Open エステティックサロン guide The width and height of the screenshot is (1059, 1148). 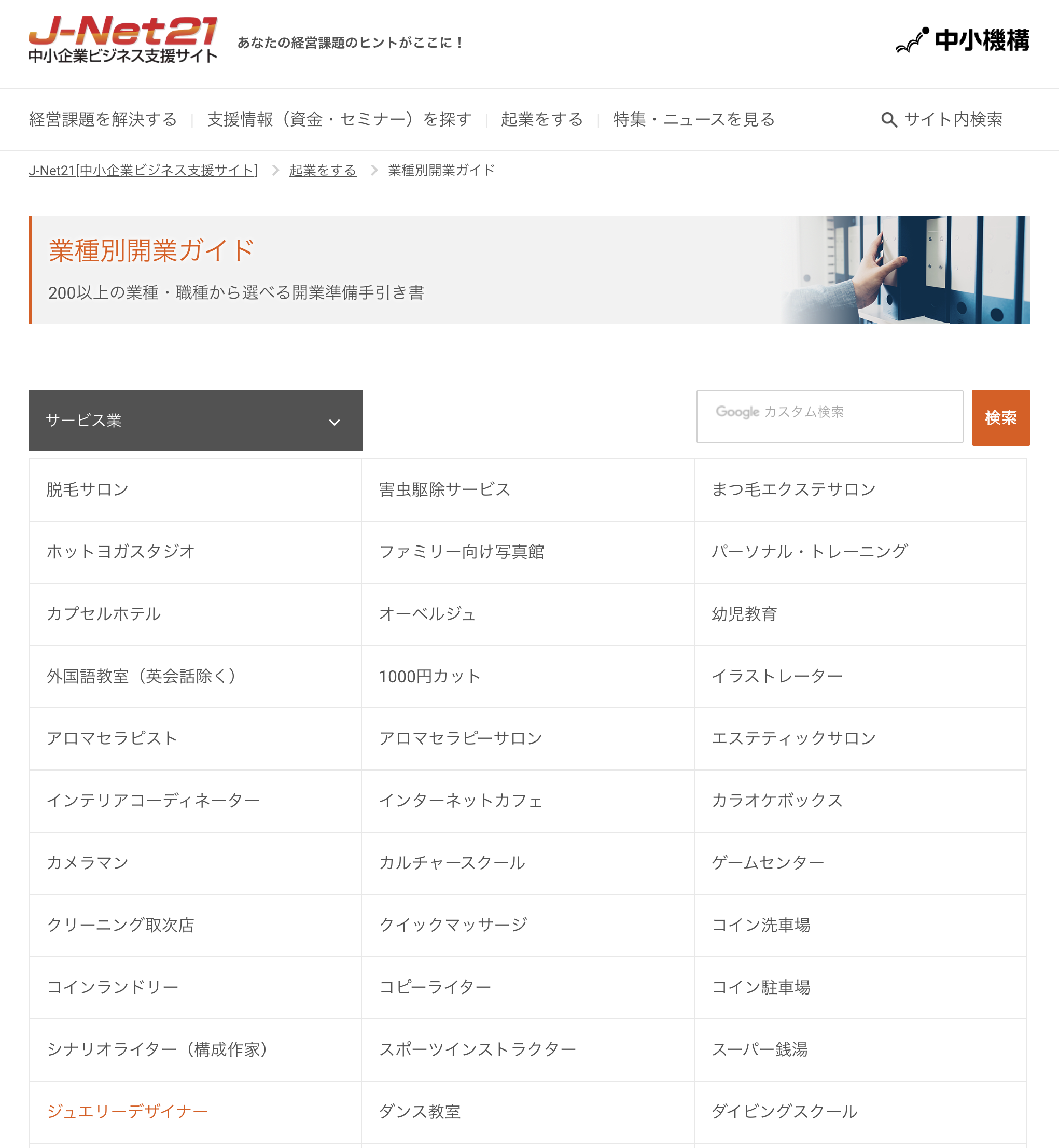point(860,738)
